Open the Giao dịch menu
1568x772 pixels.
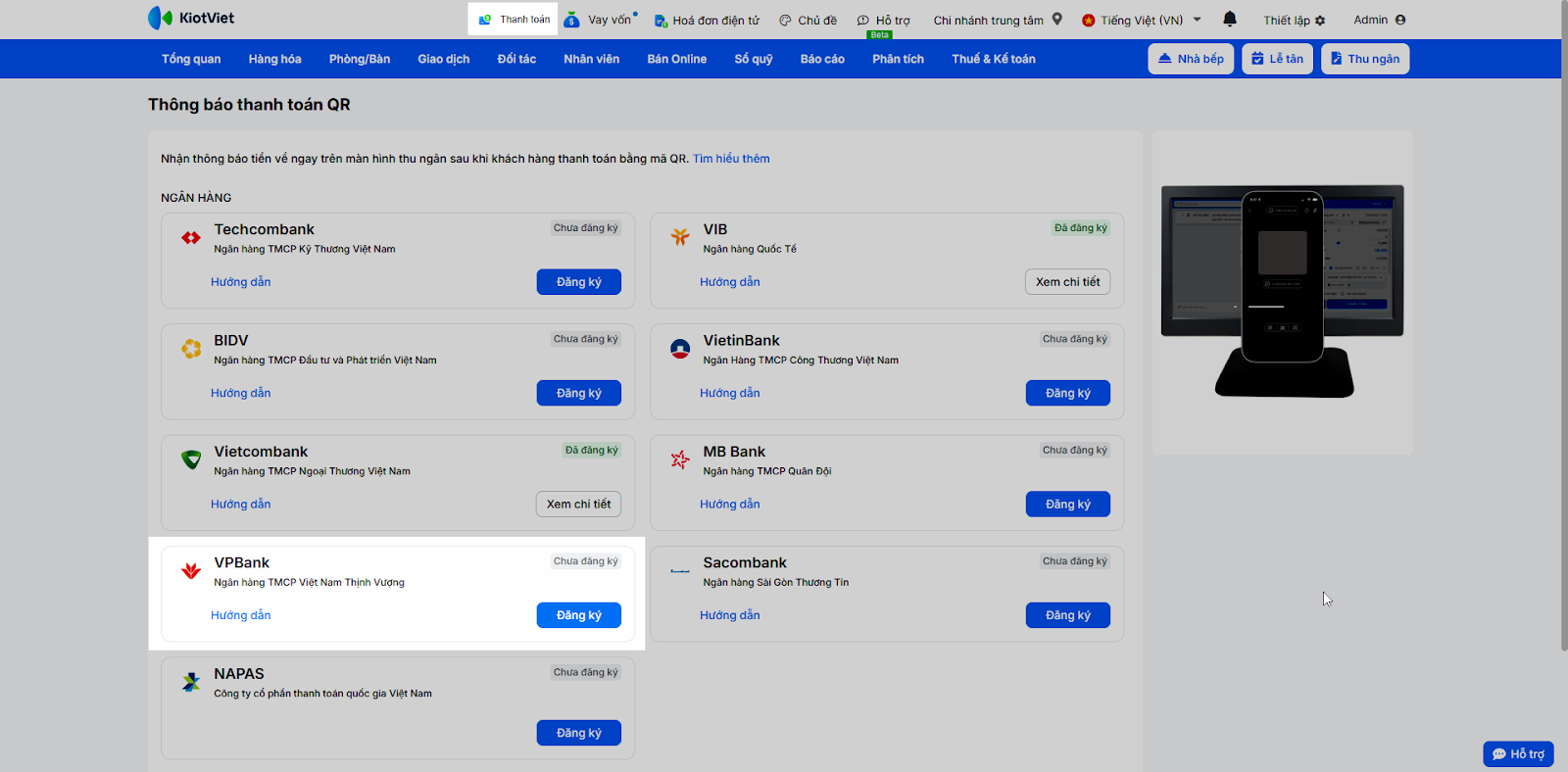444,59
